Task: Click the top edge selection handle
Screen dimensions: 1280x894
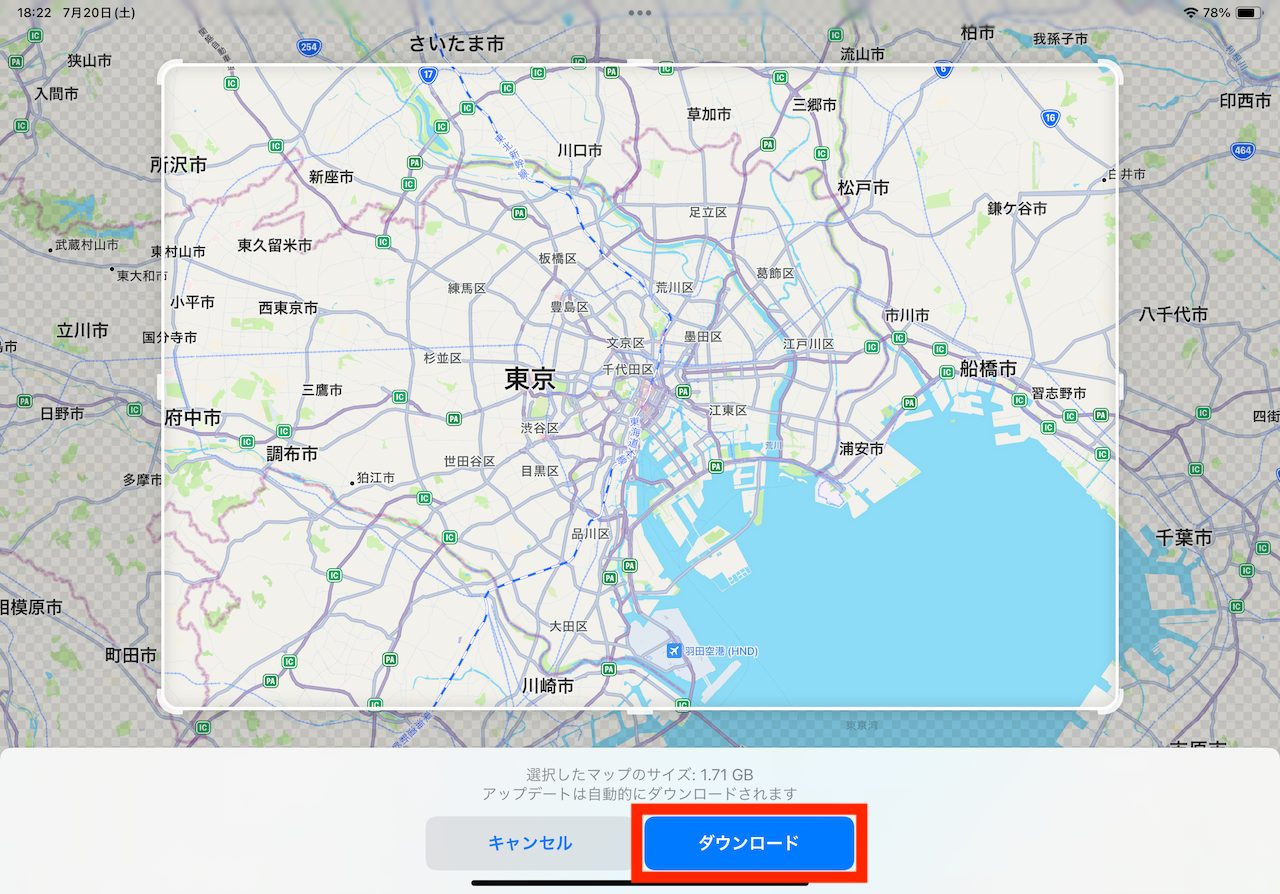Action: pyautogui.click(x=640, y=62)
